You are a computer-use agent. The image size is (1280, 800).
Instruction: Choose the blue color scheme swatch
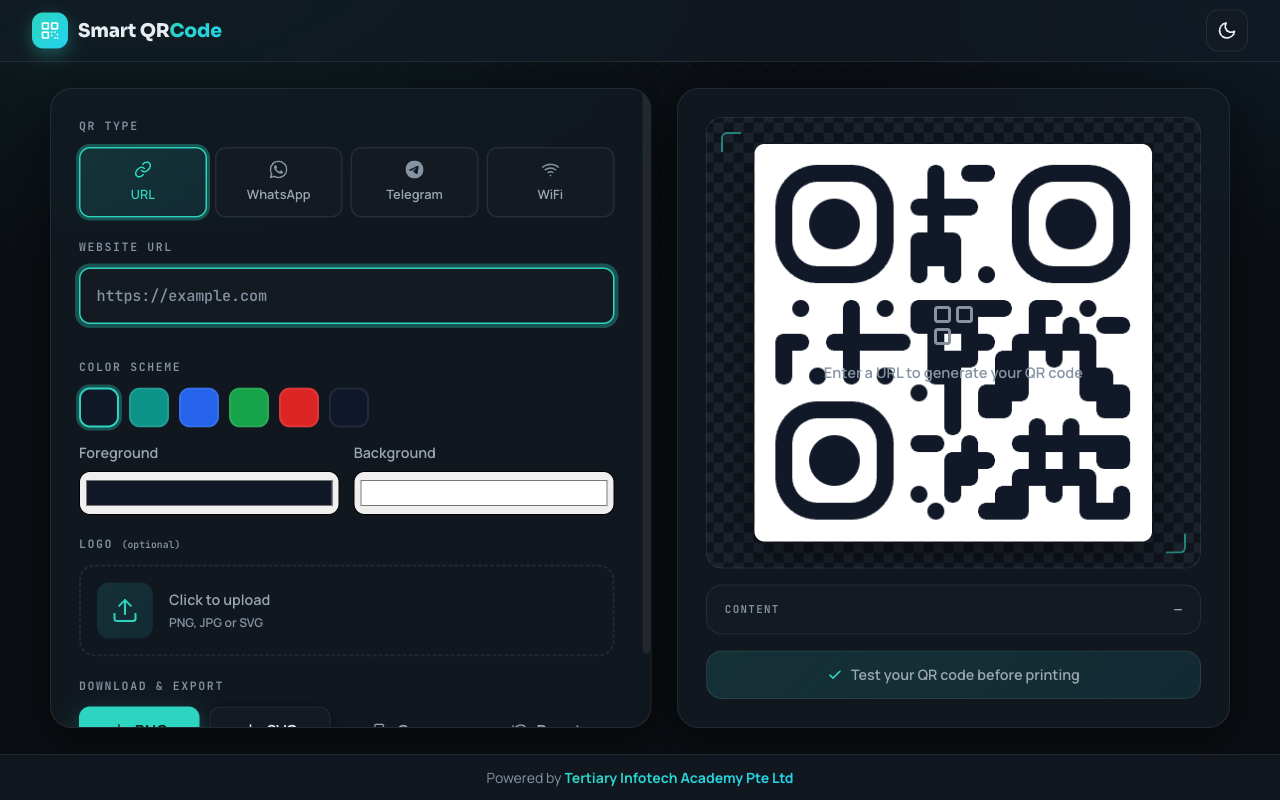point(199,407)
